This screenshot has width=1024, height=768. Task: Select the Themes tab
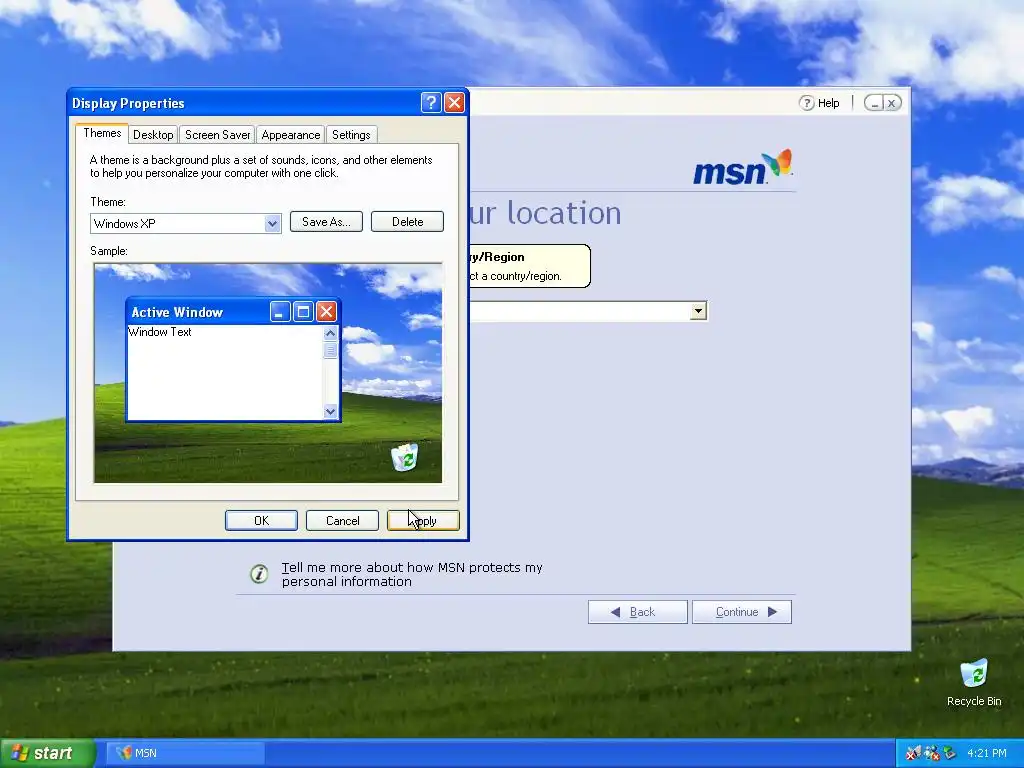(x=102, y=133)
